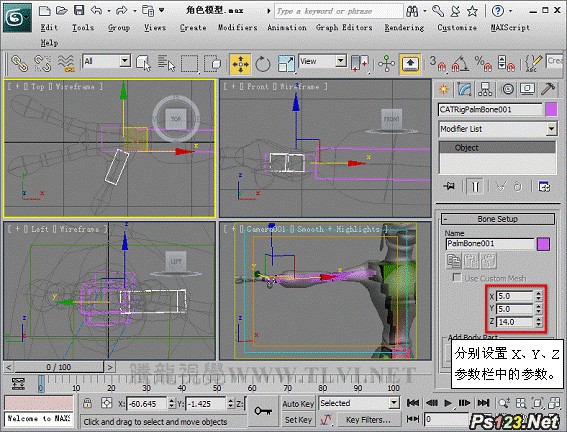Open the Quick Access toolbar customize arrow
The height and width of the screenshot is (432, 567).
point(161,10)
